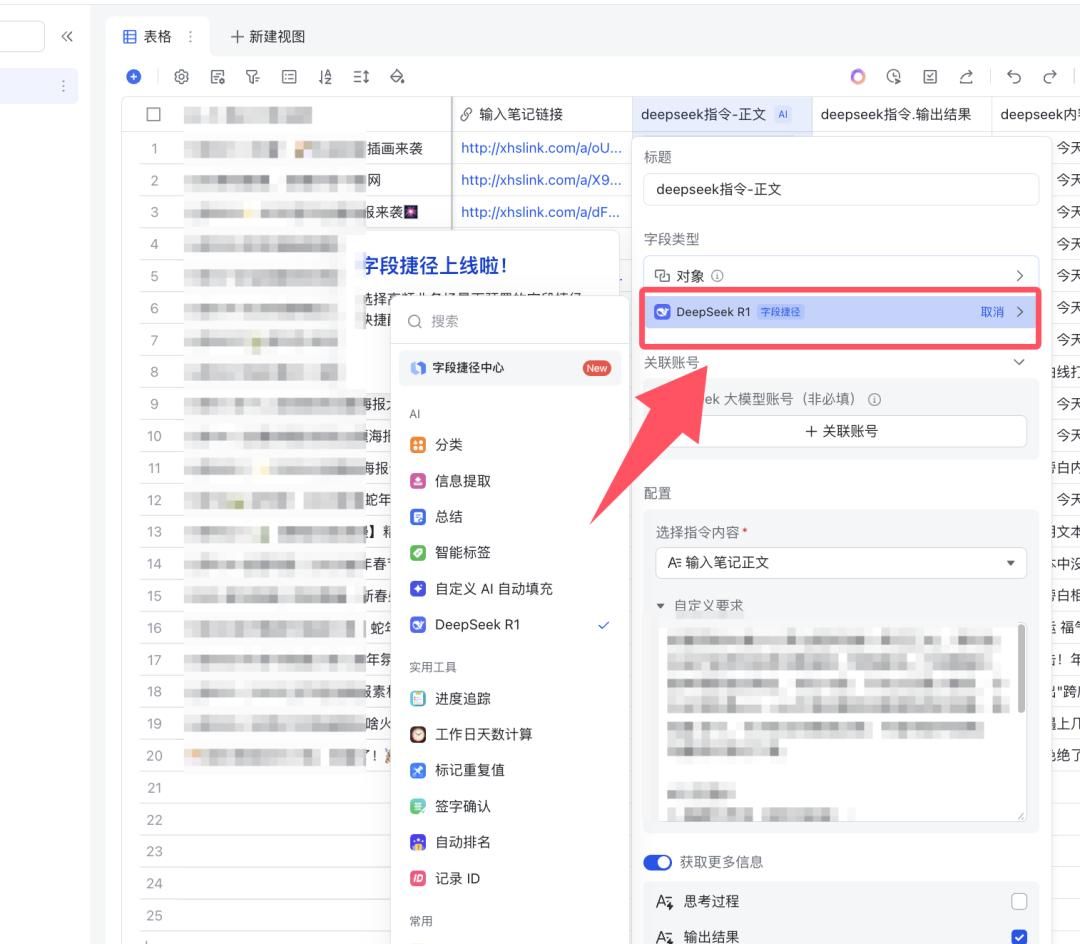Click the field type 搜索 box
Viewport: 1080px width, 944px height.
(510, 322)
